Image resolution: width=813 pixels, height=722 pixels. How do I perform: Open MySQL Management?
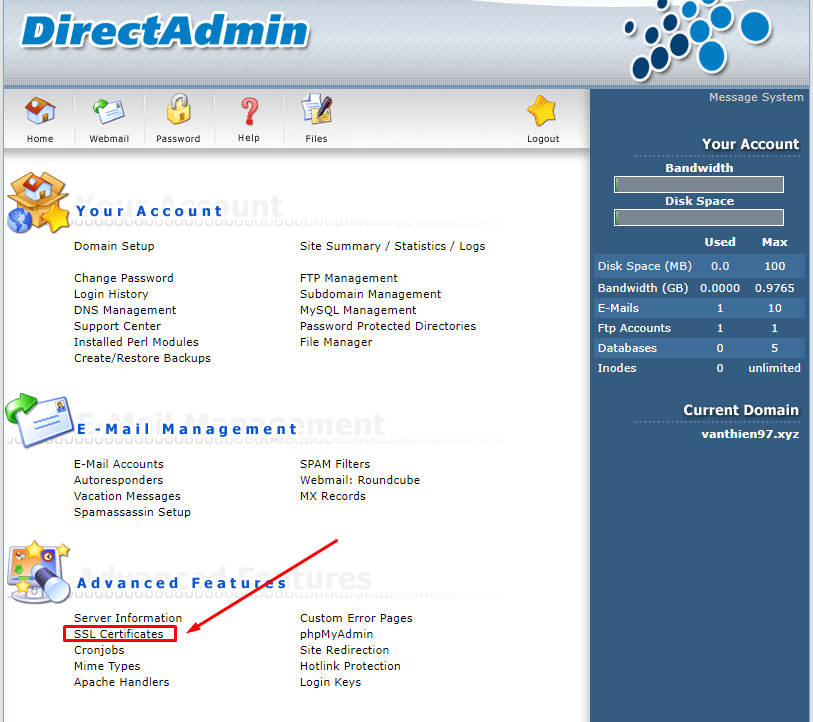pos(357,309)
